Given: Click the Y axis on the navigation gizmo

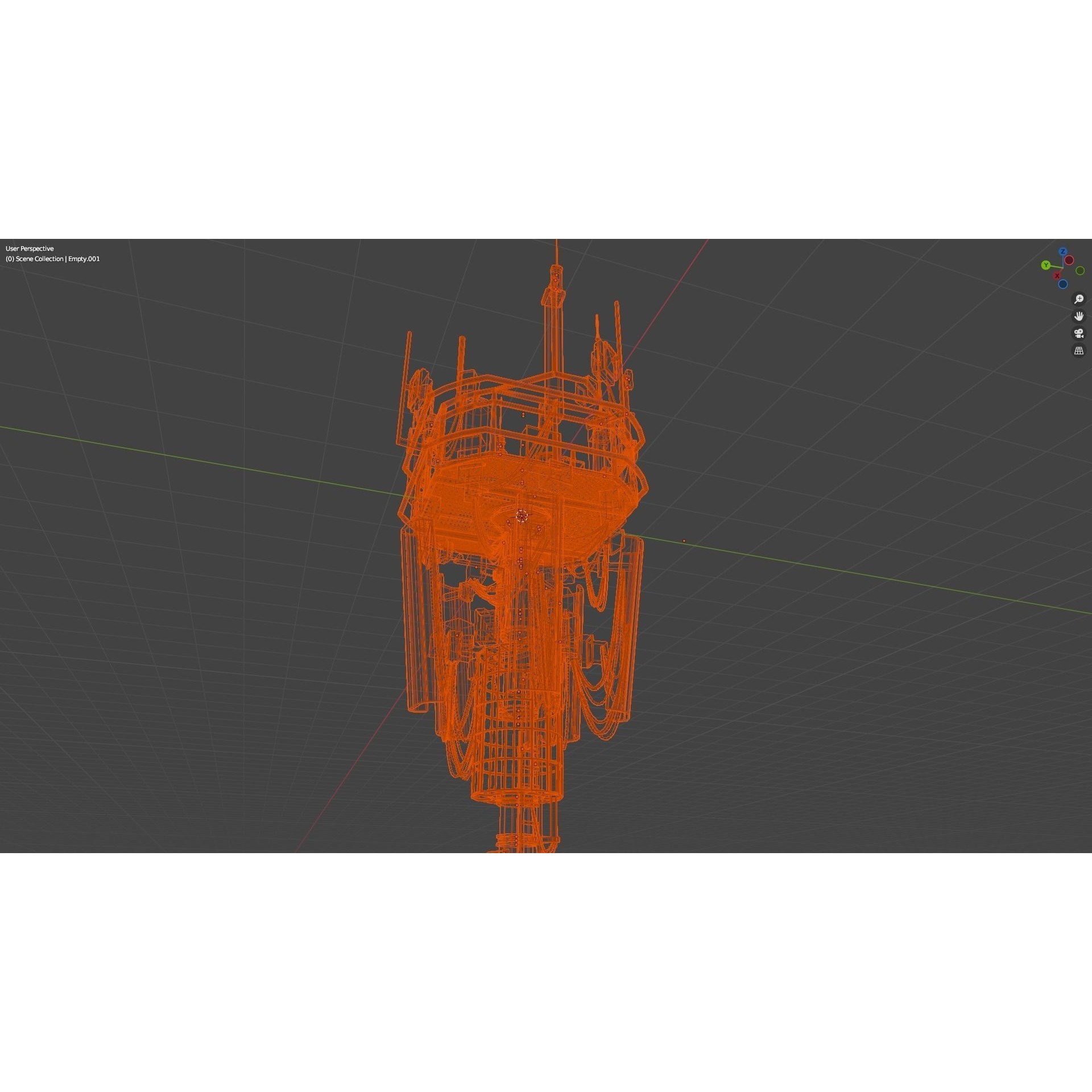Looking at the screenshot, I should pos(1046,265).
